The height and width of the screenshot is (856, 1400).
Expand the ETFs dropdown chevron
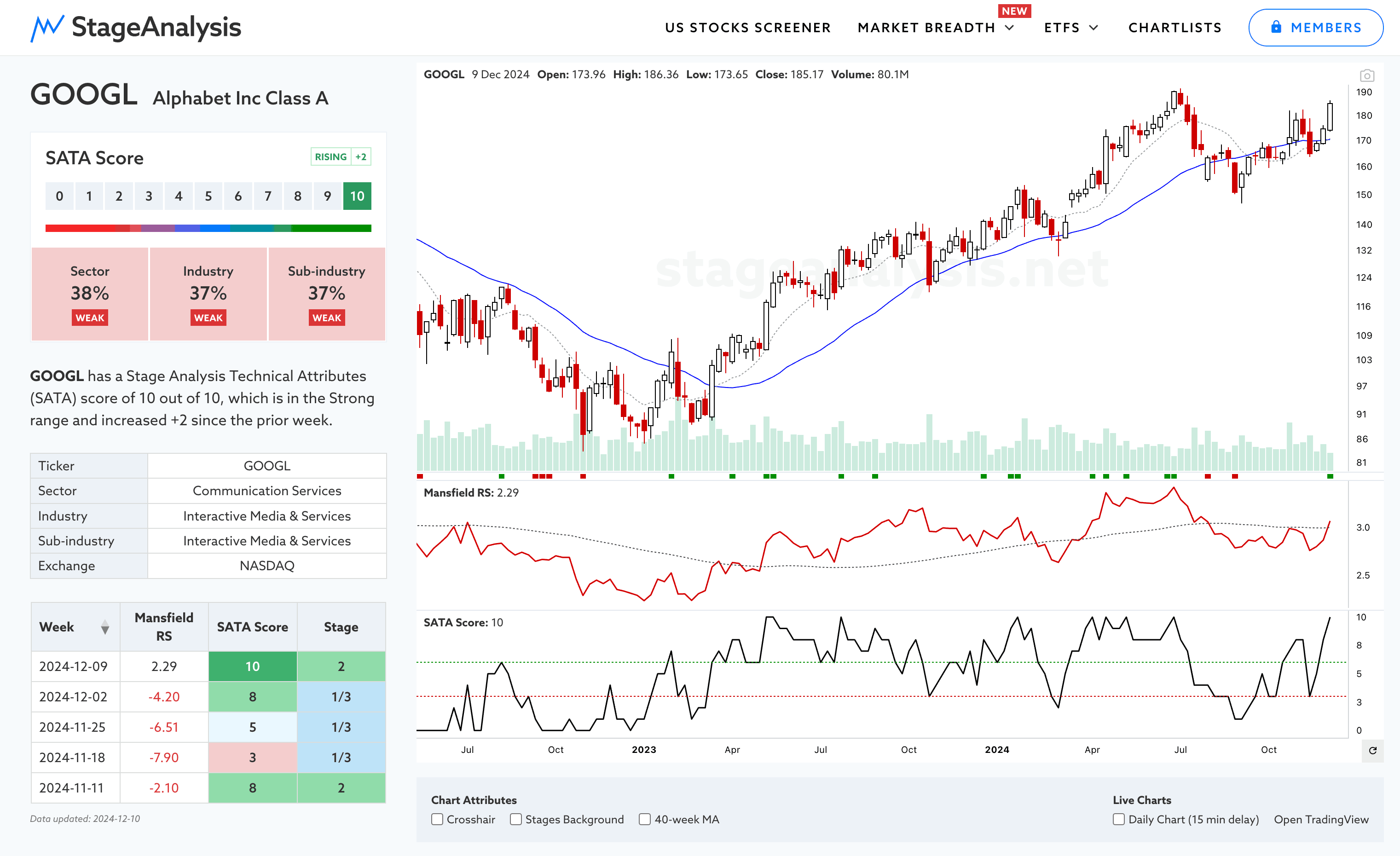[1094, 27]
